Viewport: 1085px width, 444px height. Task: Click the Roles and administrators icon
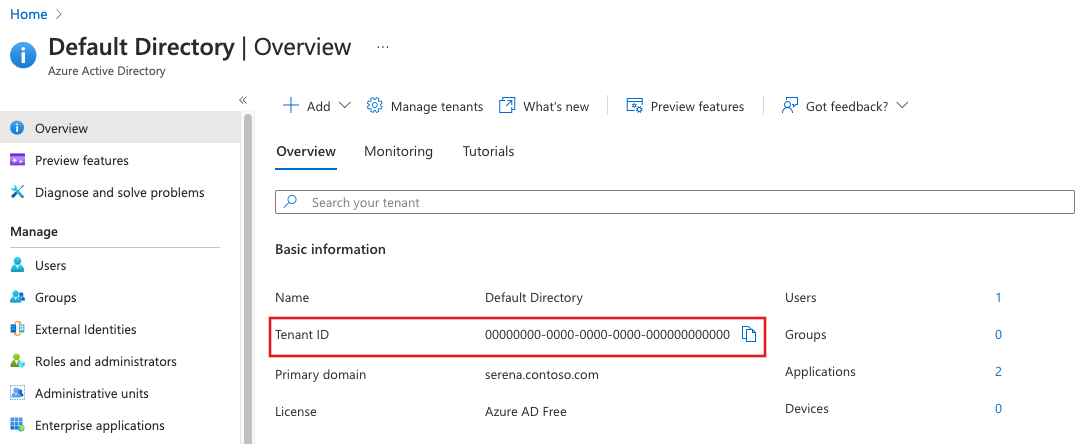tap(17, 361)
